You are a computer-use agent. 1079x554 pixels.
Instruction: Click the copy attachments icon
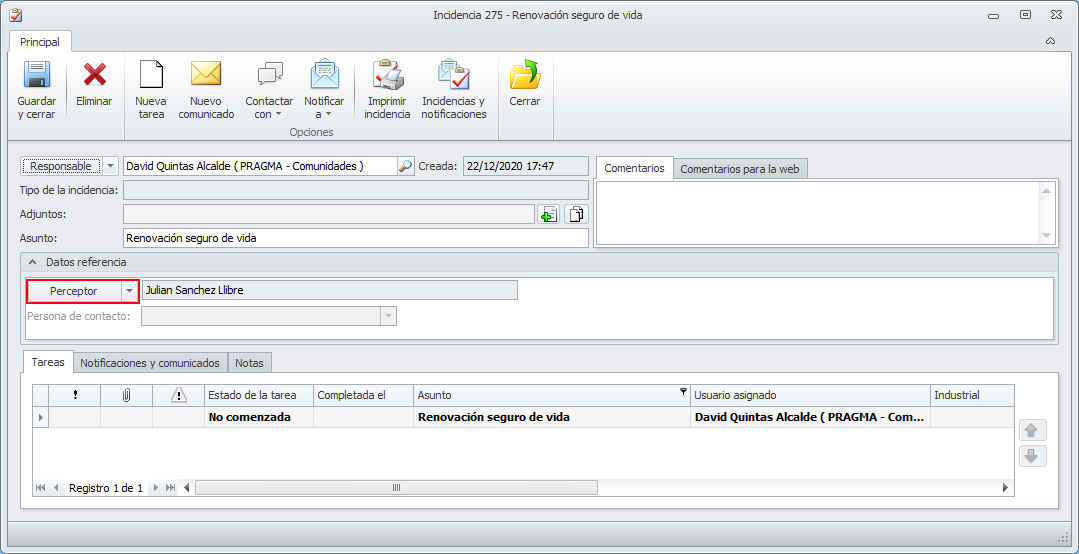click(576, 214)
